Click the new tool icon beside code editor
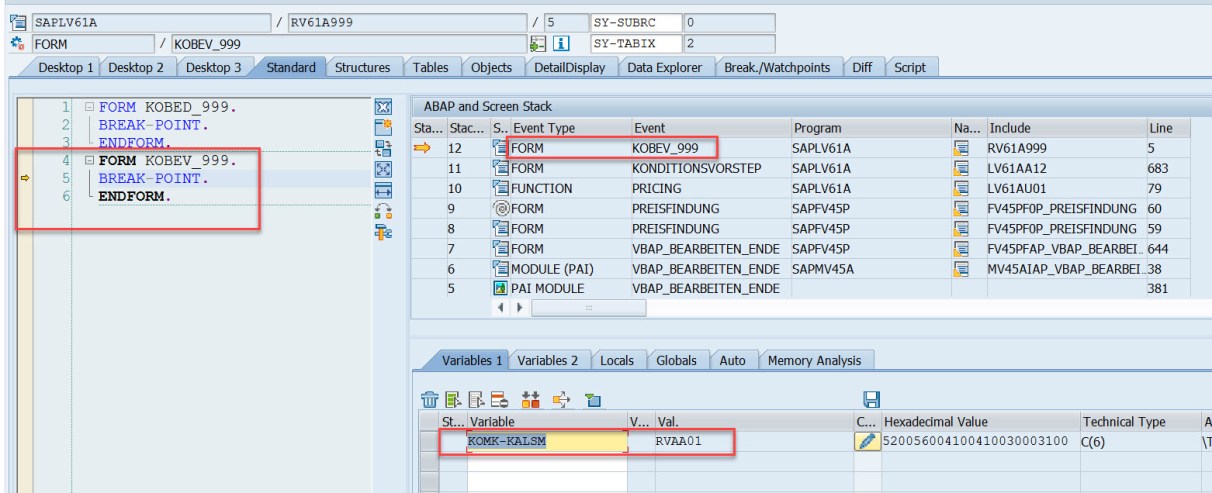 [x=380, y=124]
